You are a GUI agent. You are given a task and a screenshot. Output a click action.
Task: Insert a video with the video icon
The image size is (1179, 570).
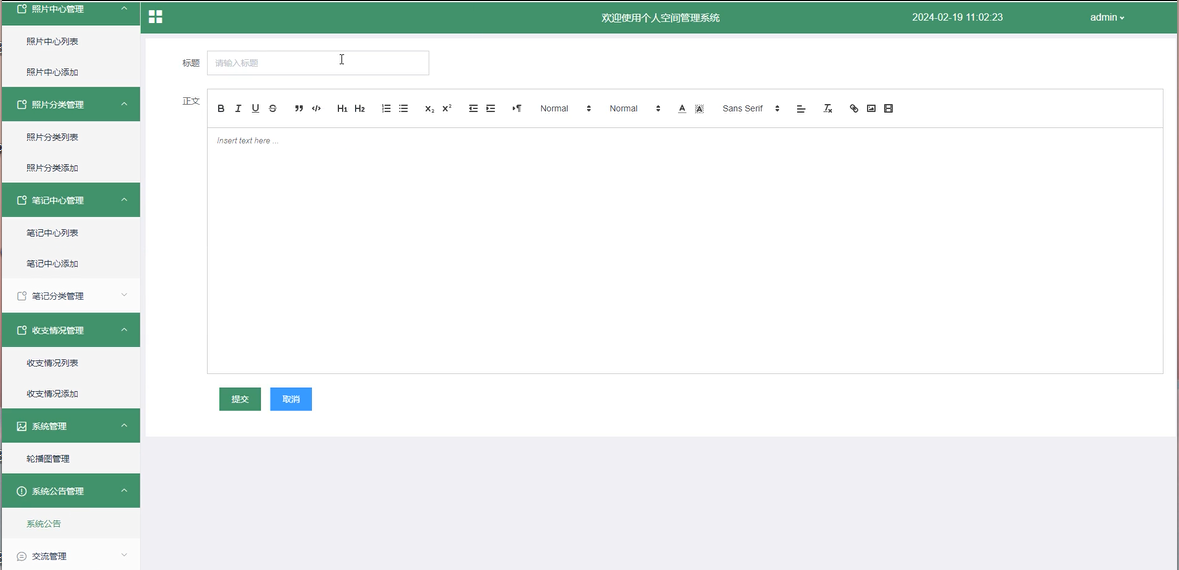tap(888, 109)
